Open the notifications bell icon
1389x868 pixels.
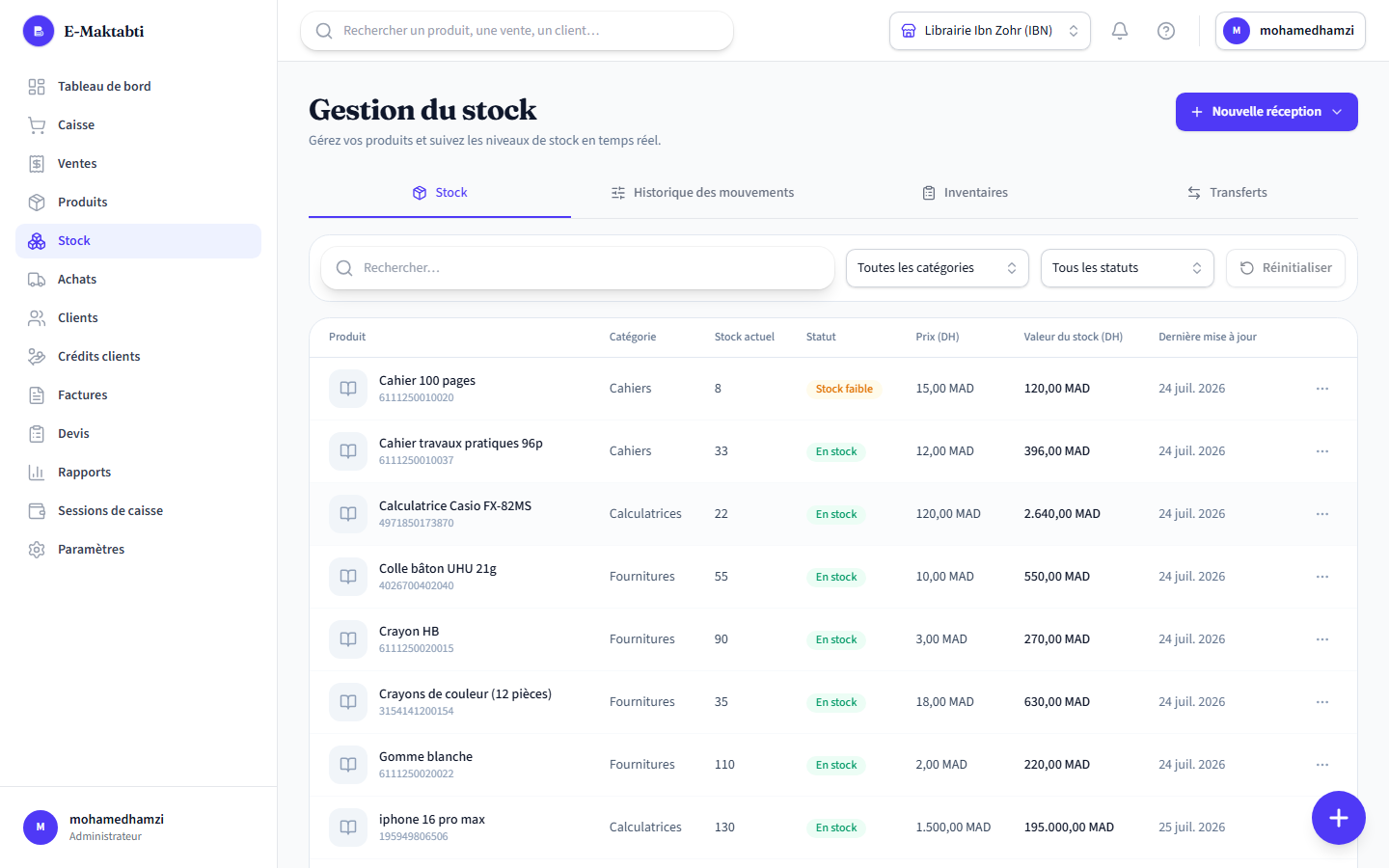coord(1120,31)
